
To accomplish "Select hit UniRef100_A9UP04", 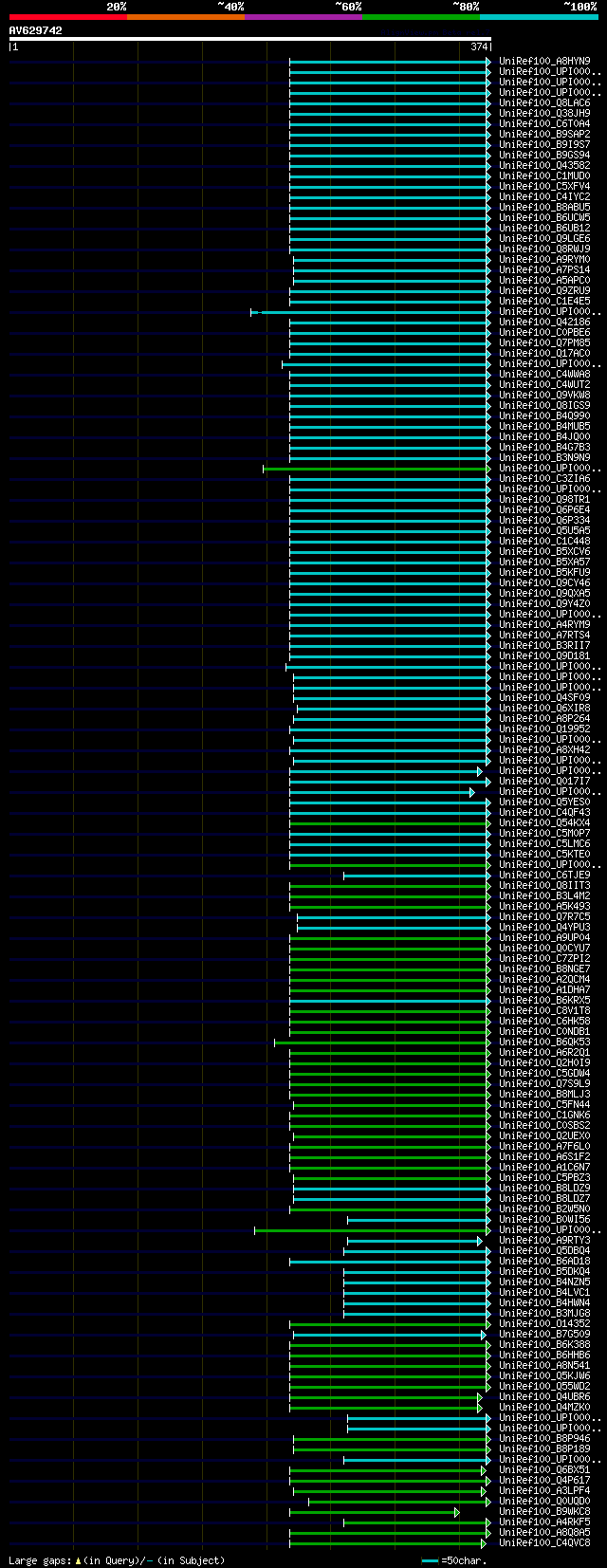I will coord(544,938).
